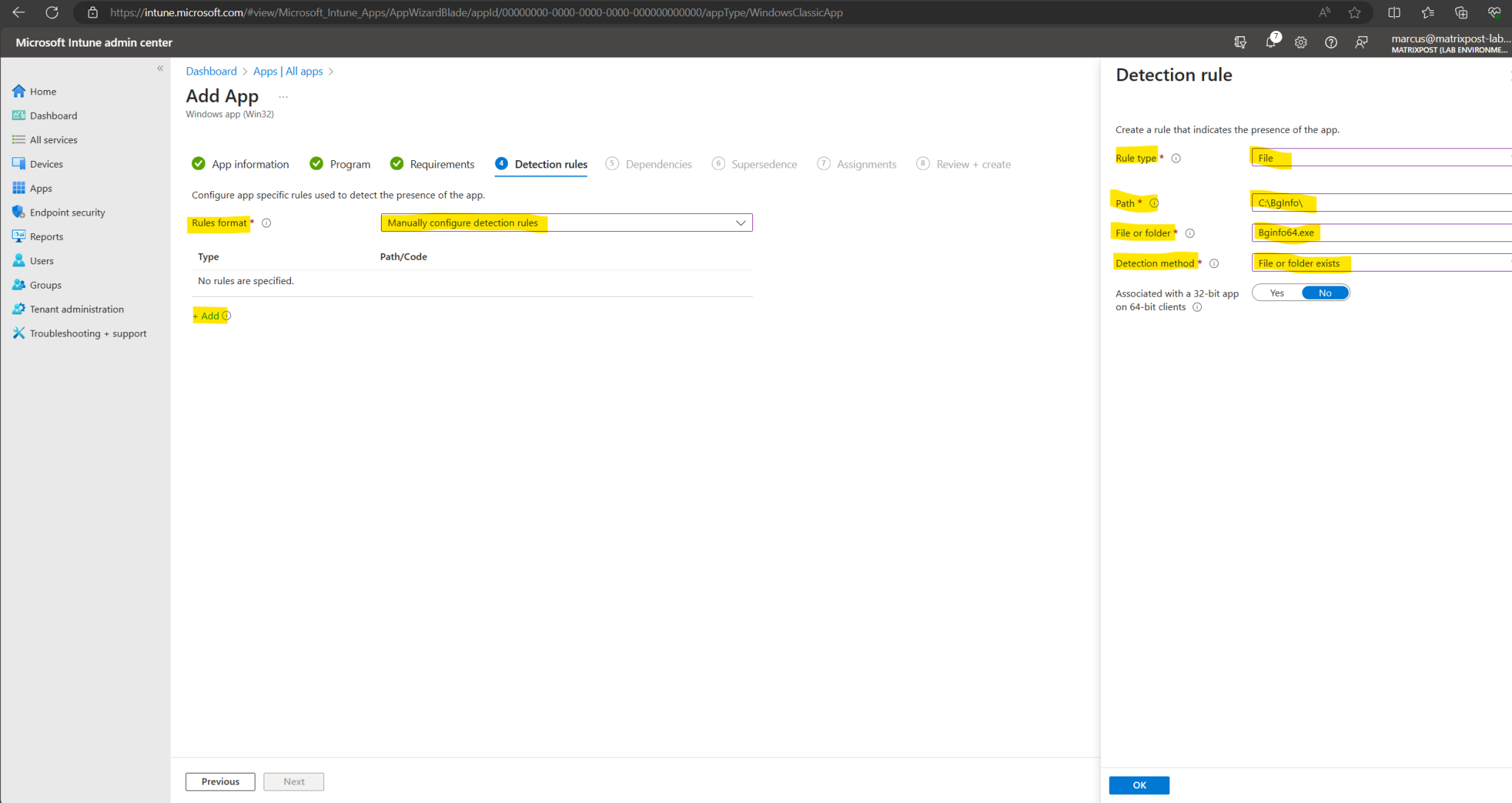This screenshot has height=803, width=1512.
Task: Open the Apps section in sidebar
Action: point(41,187)
